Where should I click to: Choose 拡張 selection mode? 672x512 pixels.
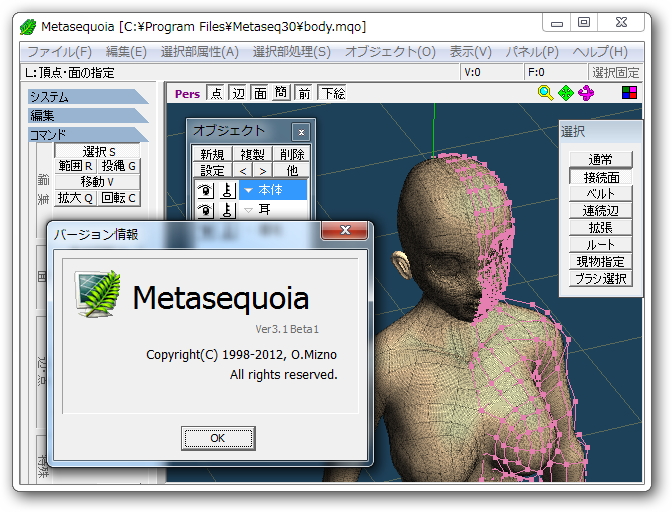600,228
